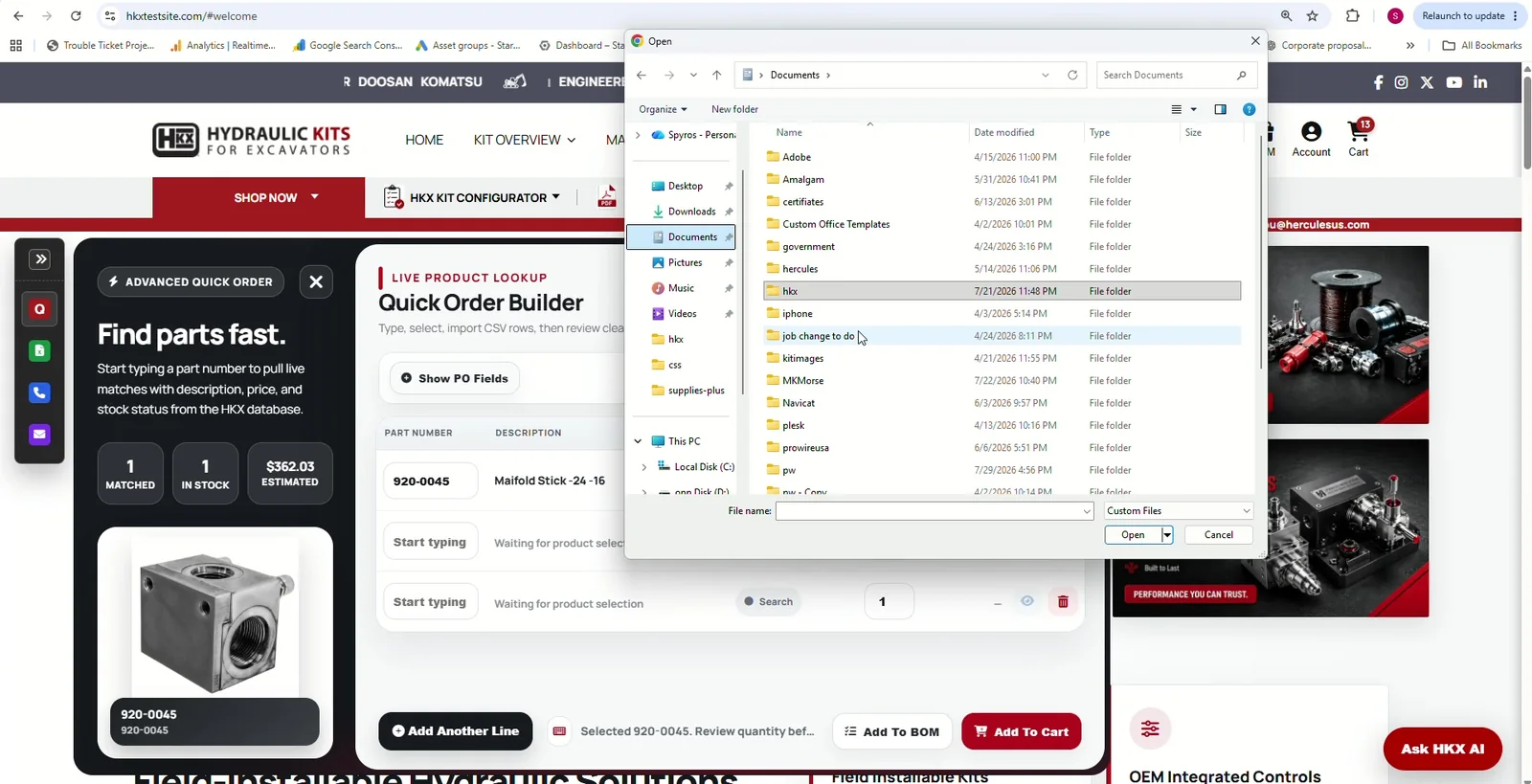Screen dimensions: 1532x784
Task: Click the purple mail sidebar icon
Action: [x=39, y=435]
